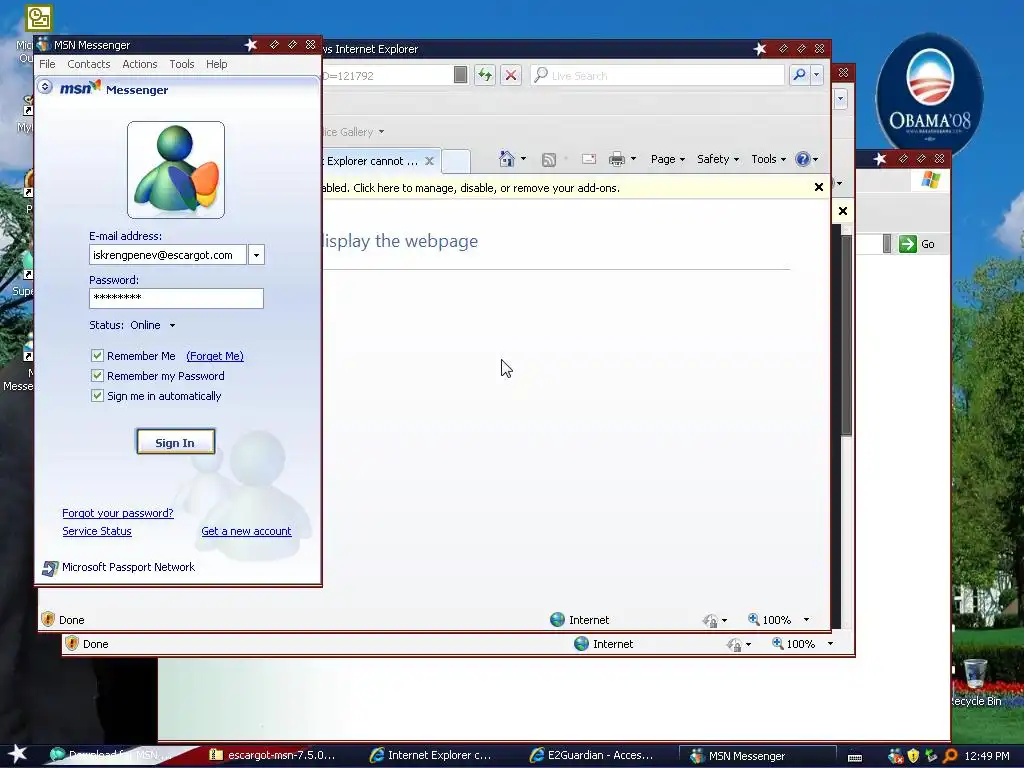
Task: Expand the search provider dropdown arrow
Action: click(816, 75)
